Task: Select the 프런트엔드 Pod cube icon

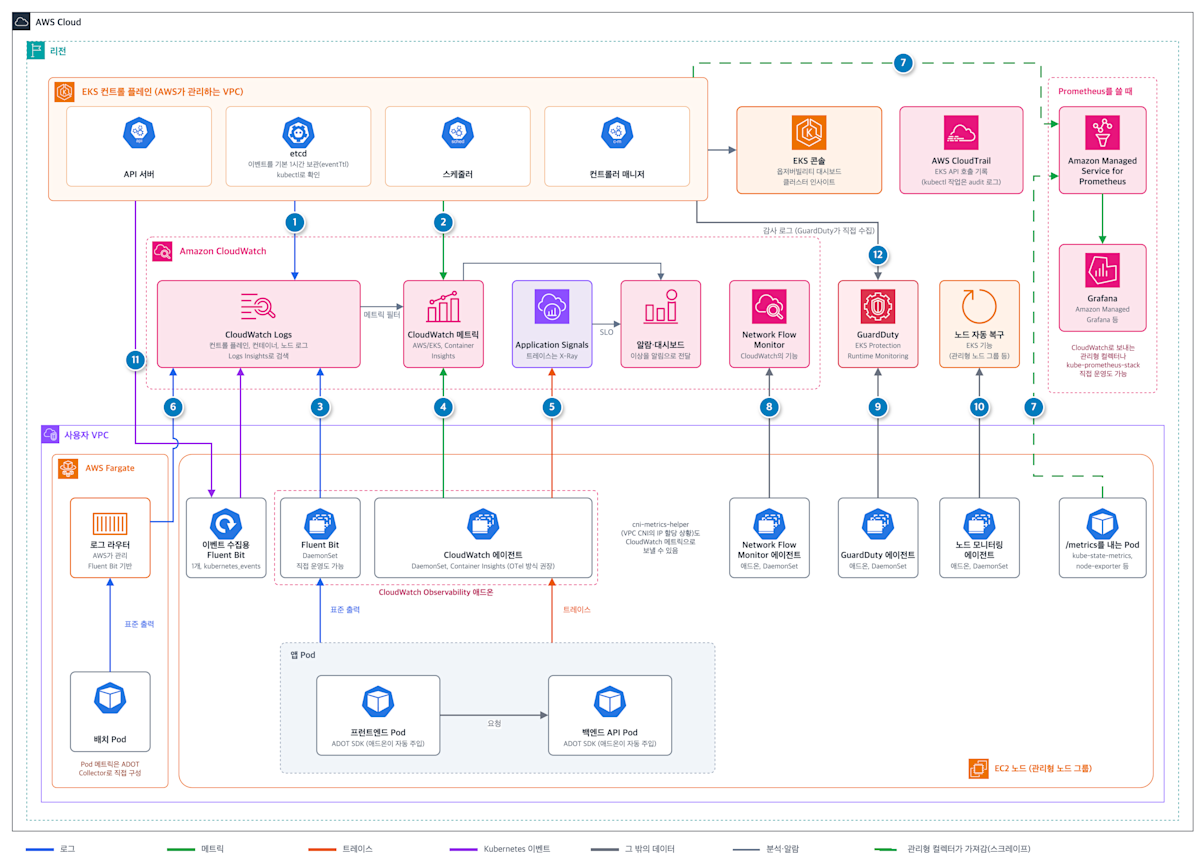Action: 378,702
